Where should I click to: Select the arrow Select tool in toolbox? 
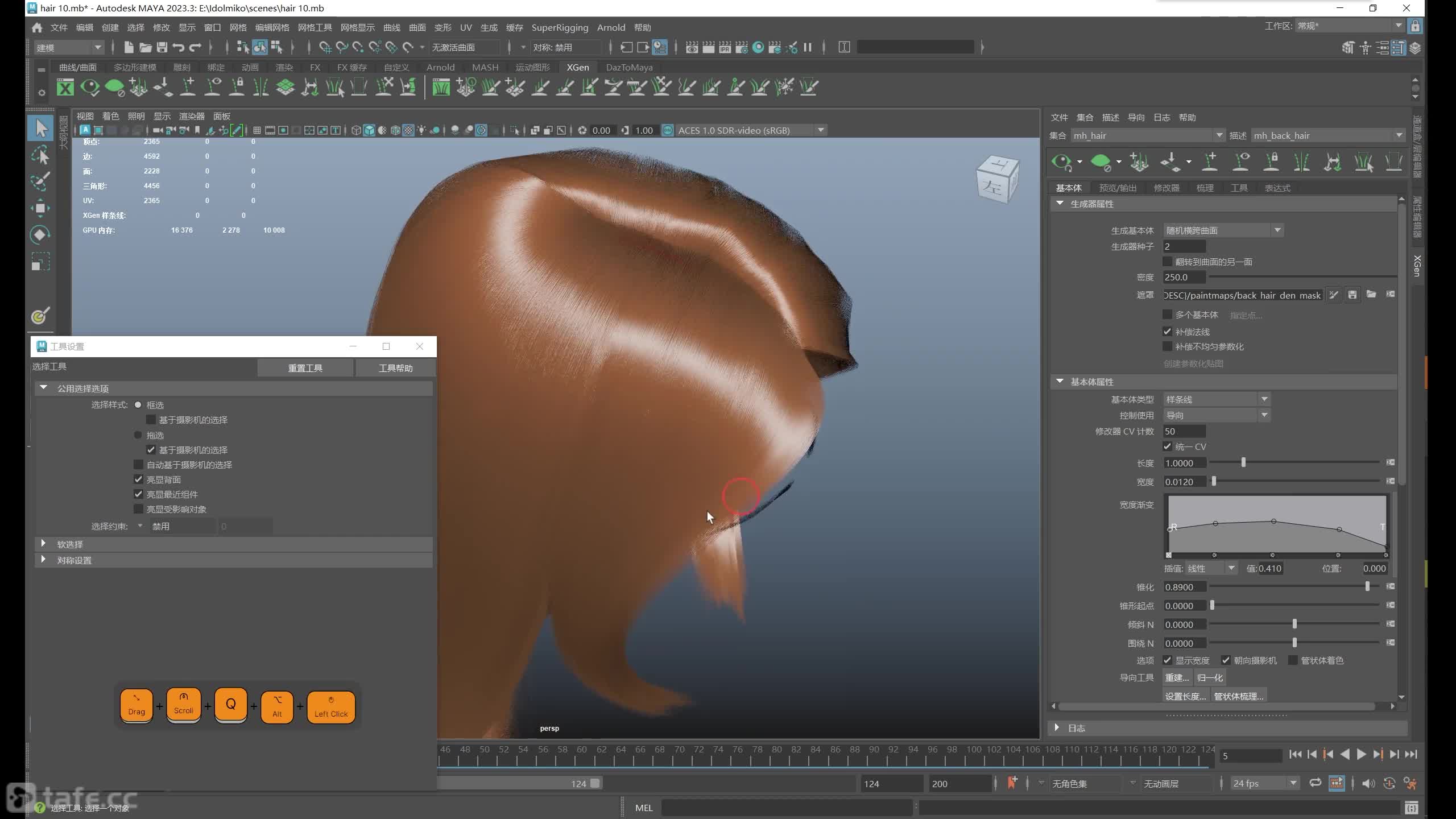coord(40,127)
